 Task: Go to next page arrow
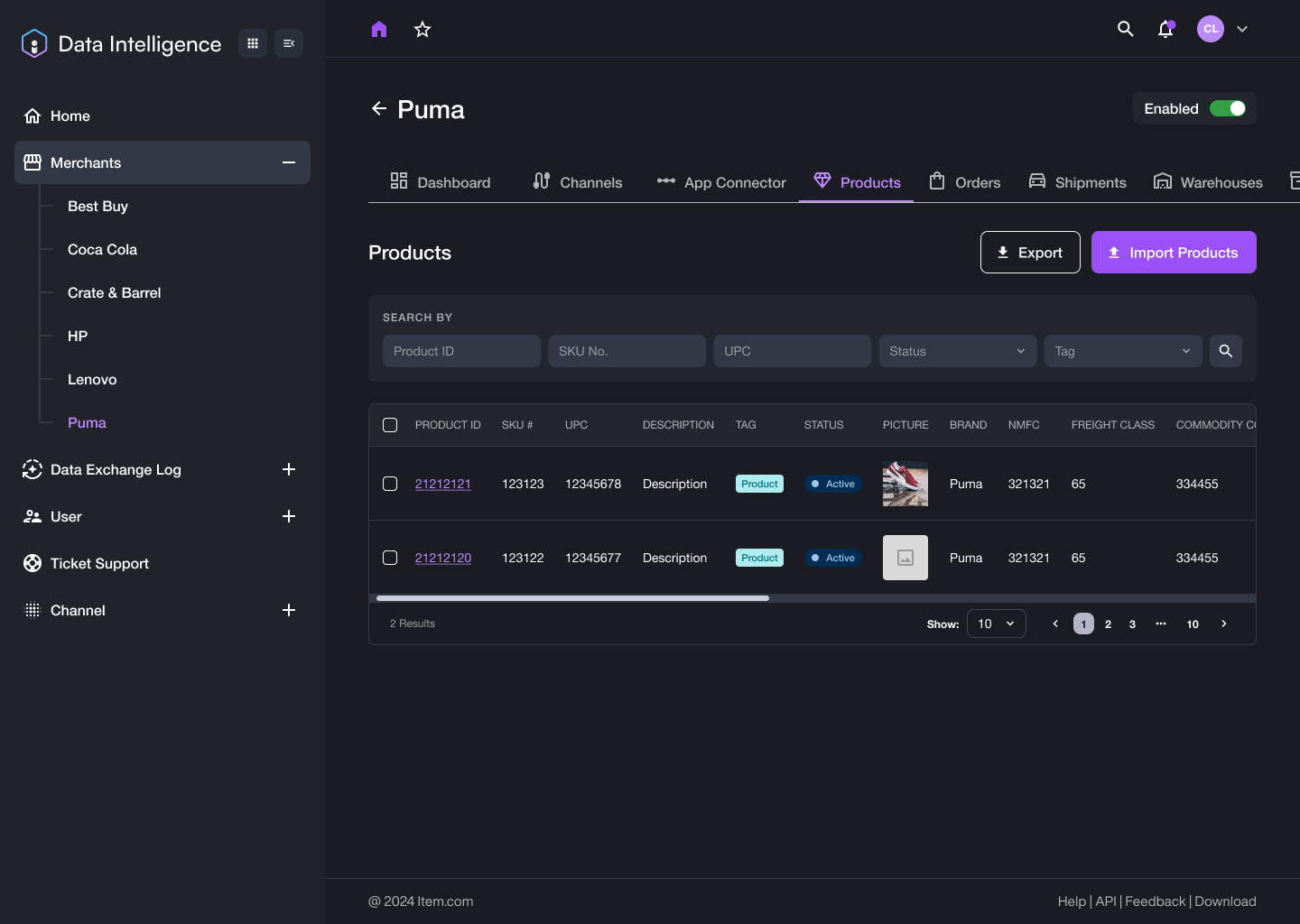coord(1224,624)
